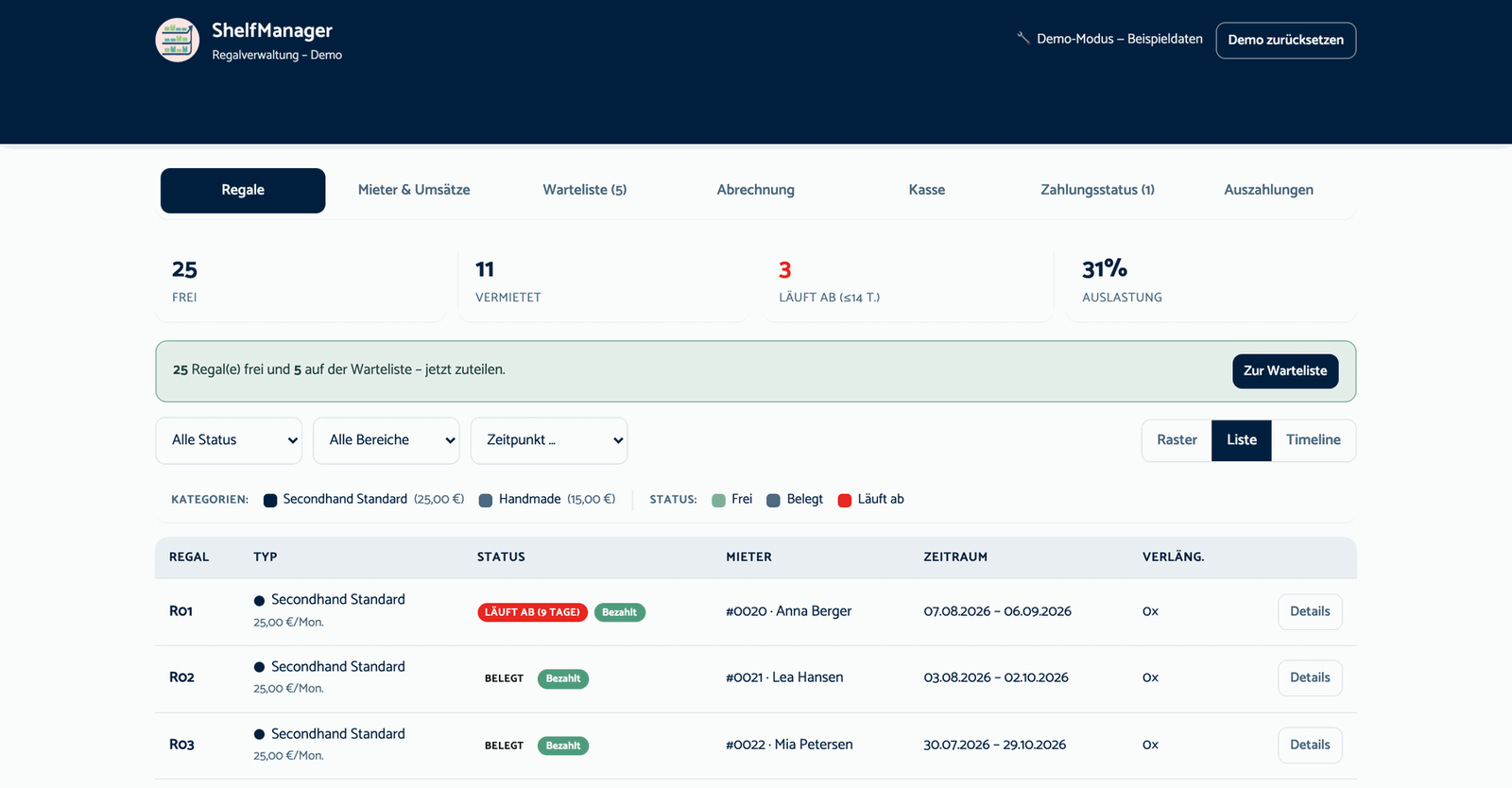Click the Belegt status legend dot
The width and height of the screenshot is (1512, 788).
point(773,500)
